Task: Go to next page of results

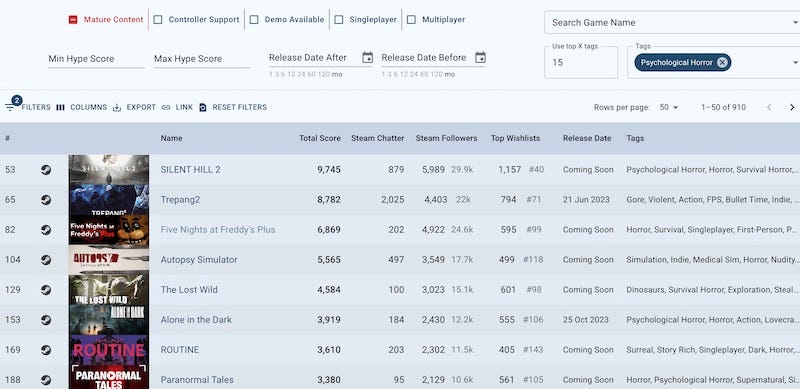Action: coord(792,107)
